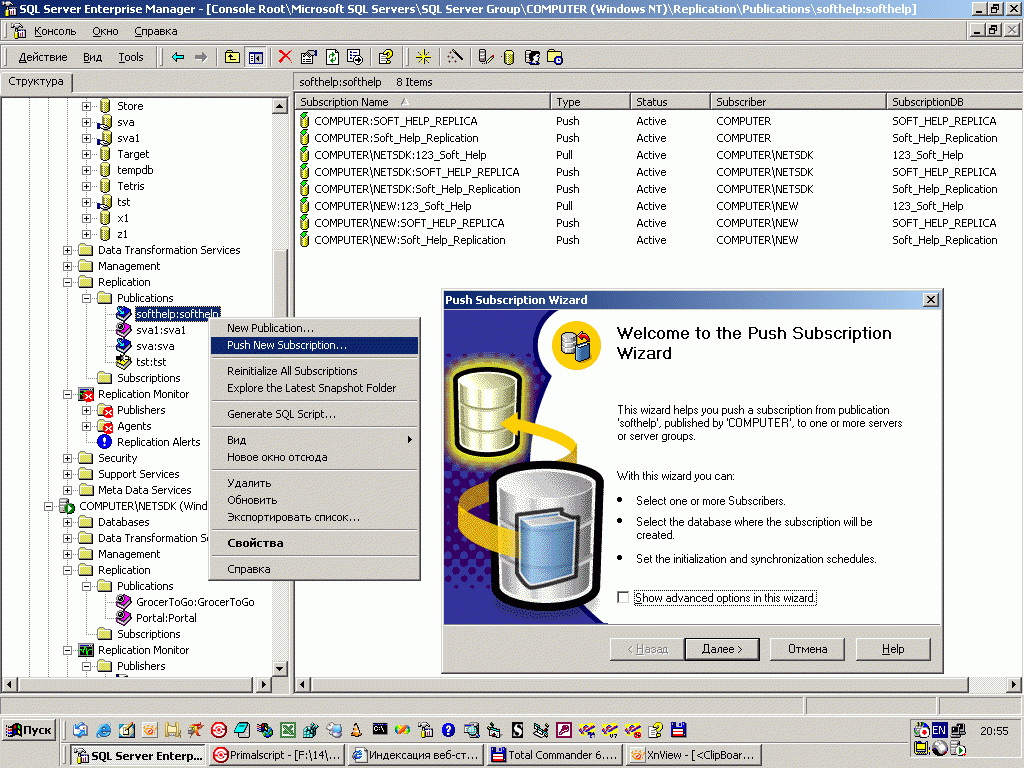Close the Push Subscription Wizard dialog
The height and width of the screenshot is (768, 1024).
(931, 300)
